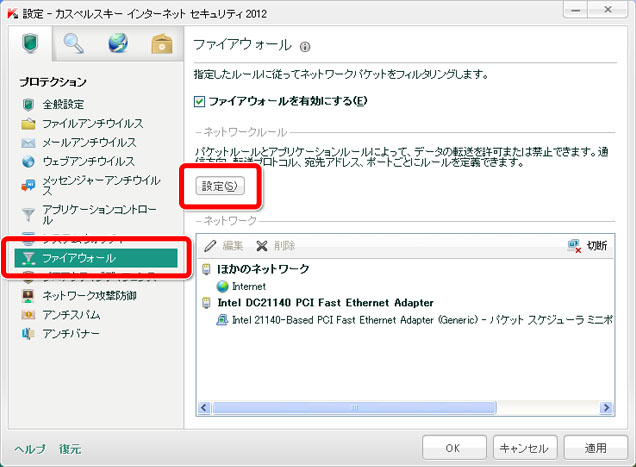This screenshot has height=467, width=636.
Task: Click the キャンセル cancel button
Action: coord(525,448)
